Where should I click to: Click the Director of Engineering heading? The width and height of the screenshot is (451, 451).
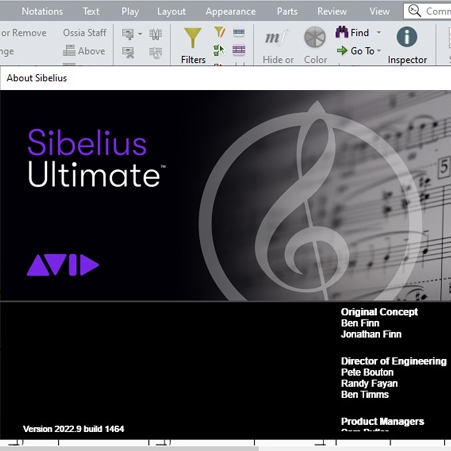(394, 361)
